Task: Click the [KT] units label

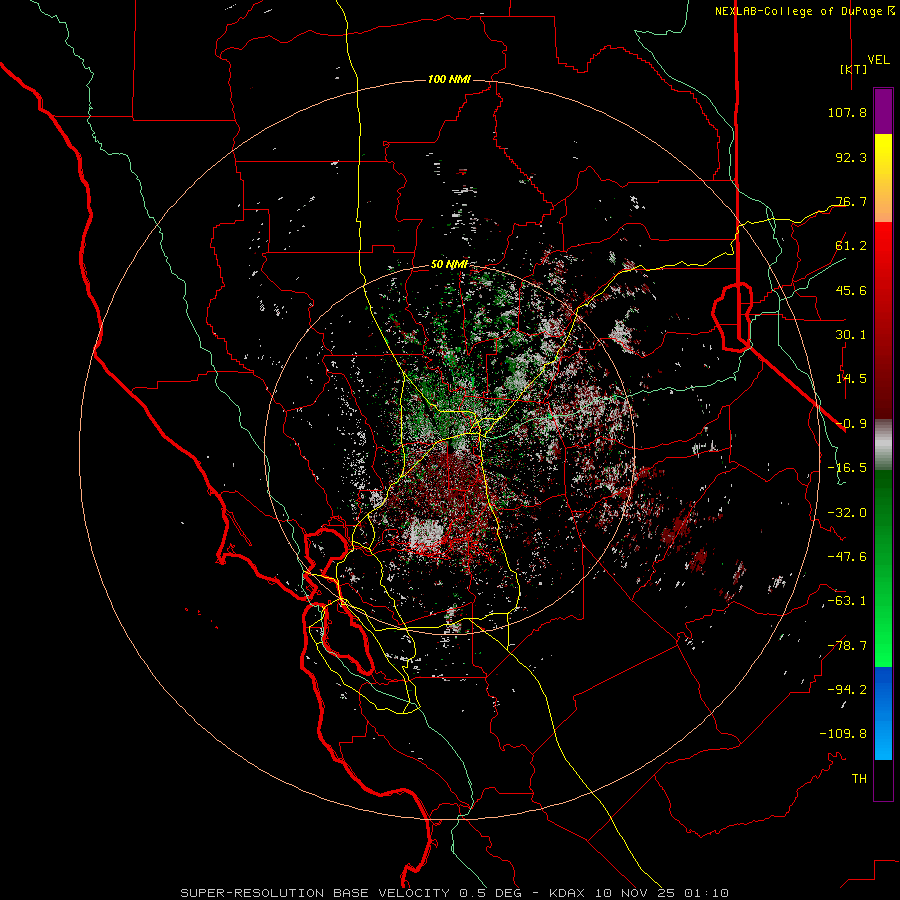Action: click(x=853, y=69)
